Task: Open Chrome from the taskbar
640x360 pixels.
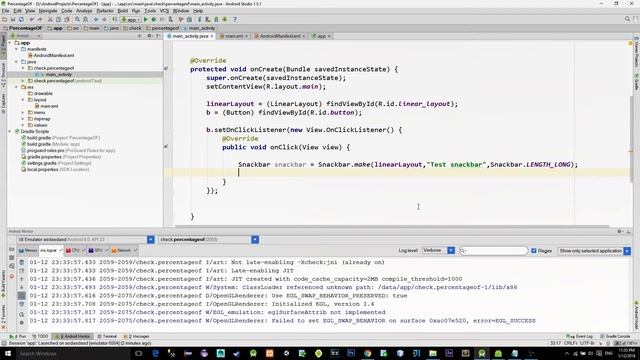Action: 367,353
